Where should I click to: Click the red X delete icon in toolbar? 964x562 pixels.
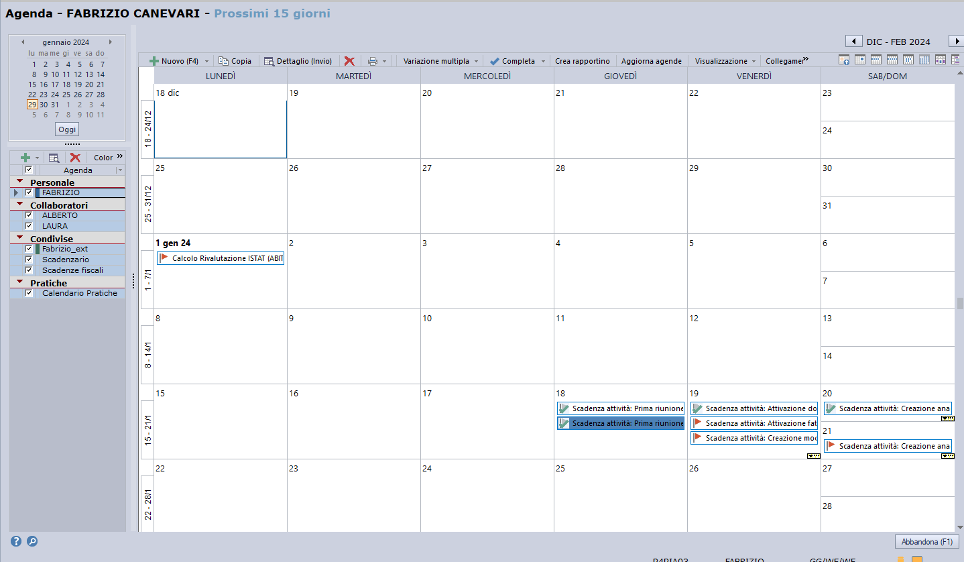(x=349, y=61)
